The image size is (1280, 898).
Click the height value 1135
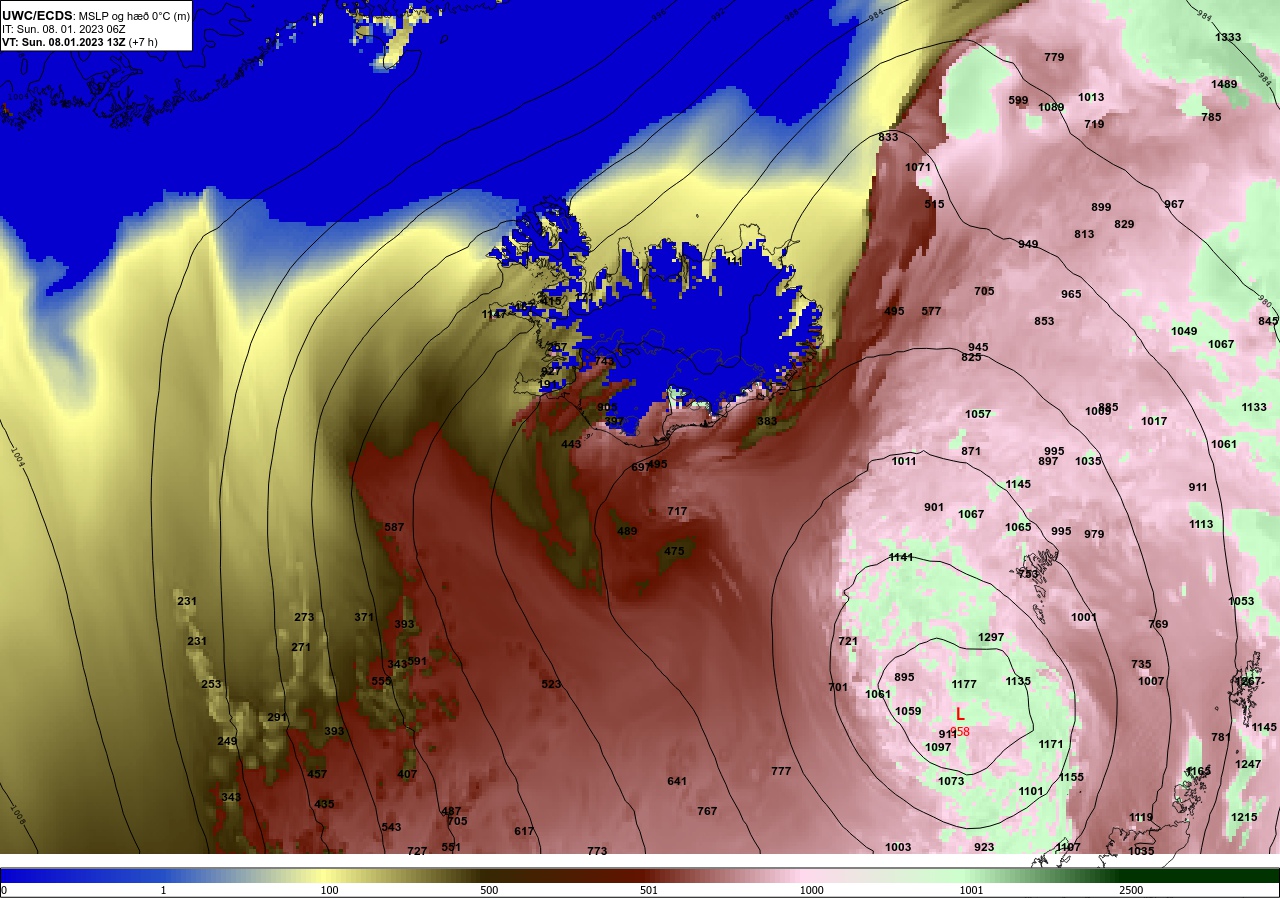(x=1018, y=681)
